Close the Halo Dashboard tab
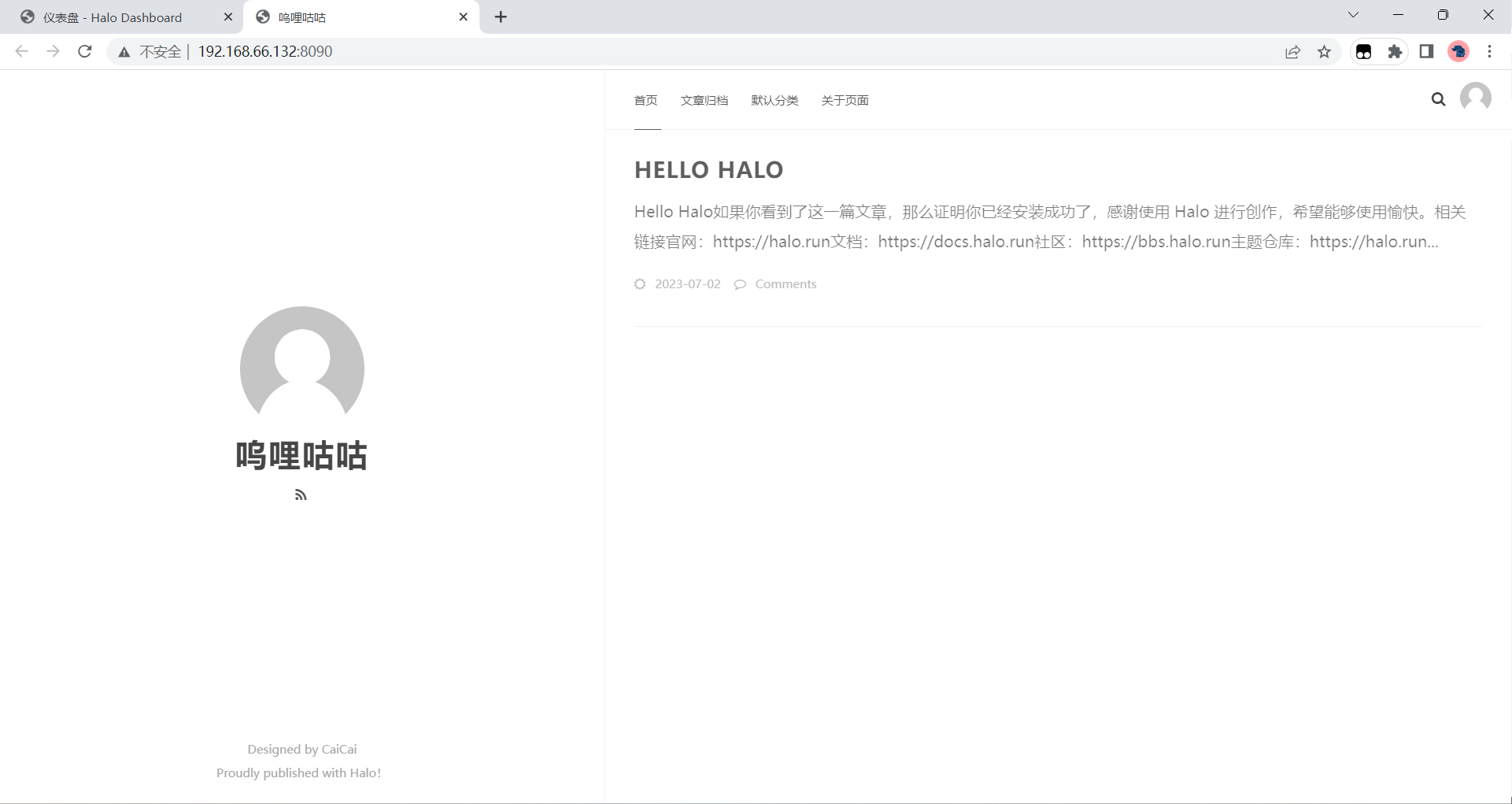This screenshot has height=804, width=1512. [228, 17]
